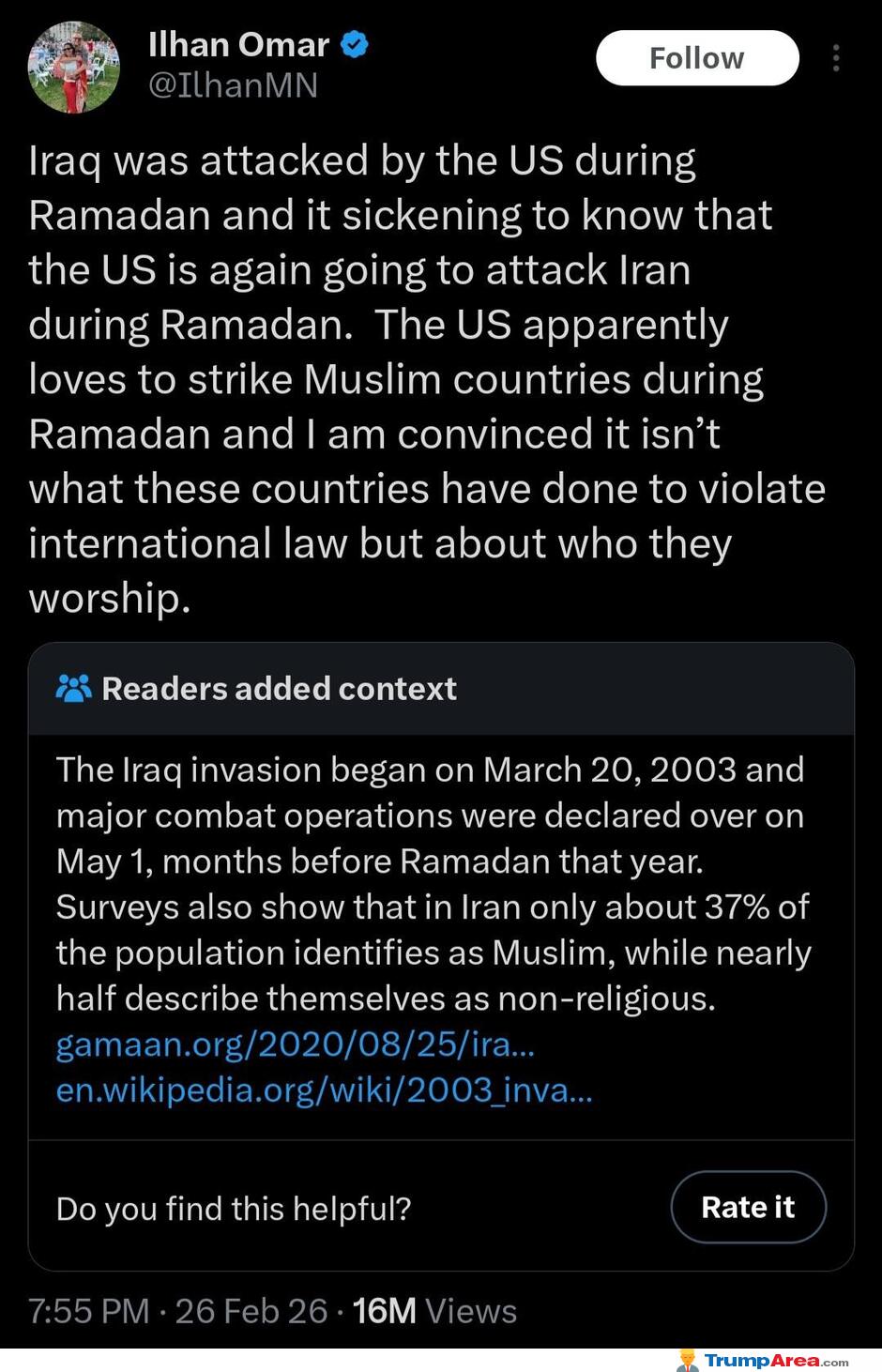
Task: Click the "Do you find this helpful?" prompt
Action: click(x=234, y=1208)
